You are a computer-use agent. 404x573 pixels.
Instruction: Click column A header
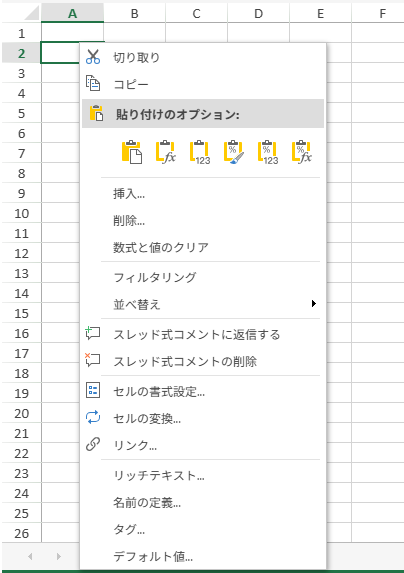point(72,13)
